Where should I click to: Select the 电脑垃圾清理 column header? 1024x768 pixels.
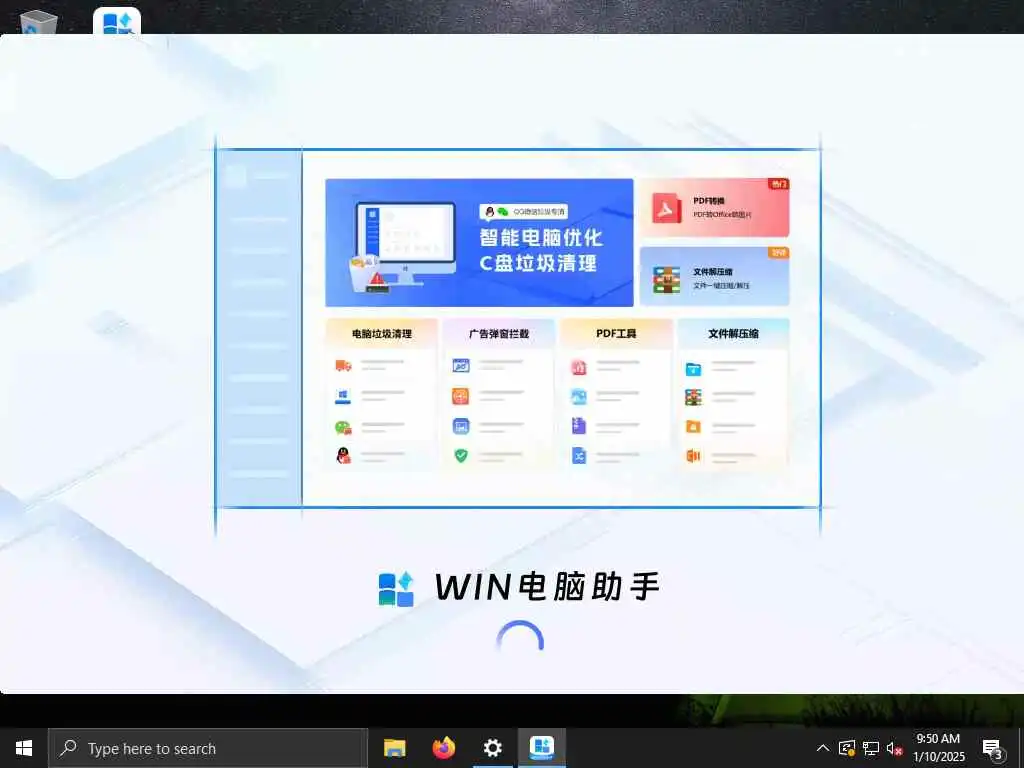pyautogui.click(x=382, y=334)
